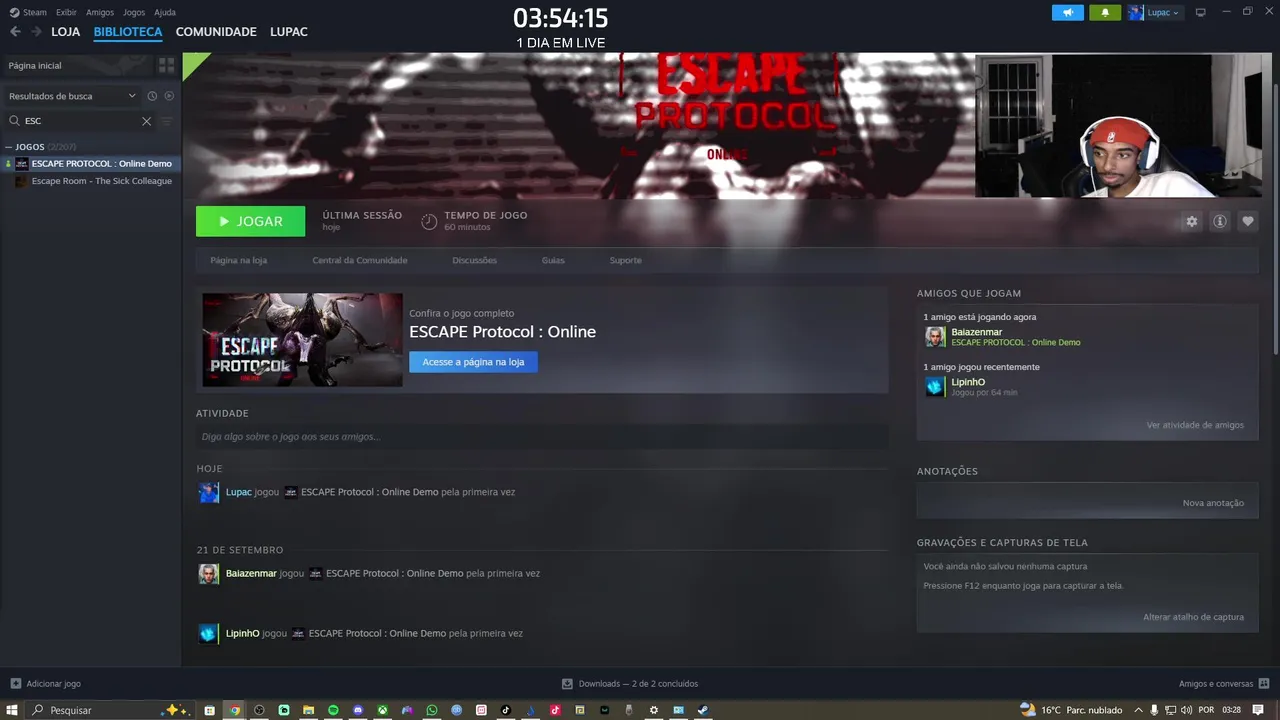Open LipinhO's avatar in activity feed
The image size is (1280, 720).
(x=208, y=633)
